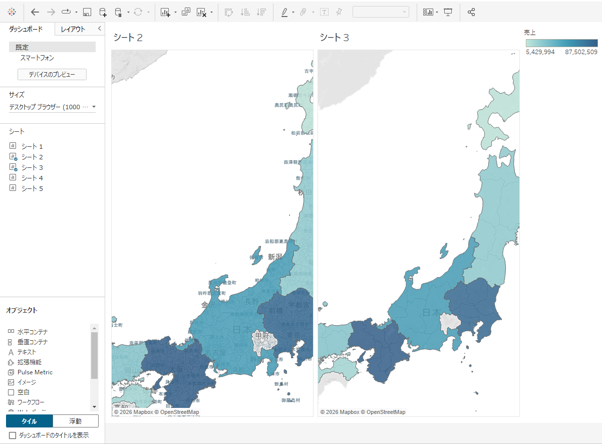The height and width of the screenshot is (444, 602).
Task: Click the share icon in toolbar
Action: coord(471,12)
